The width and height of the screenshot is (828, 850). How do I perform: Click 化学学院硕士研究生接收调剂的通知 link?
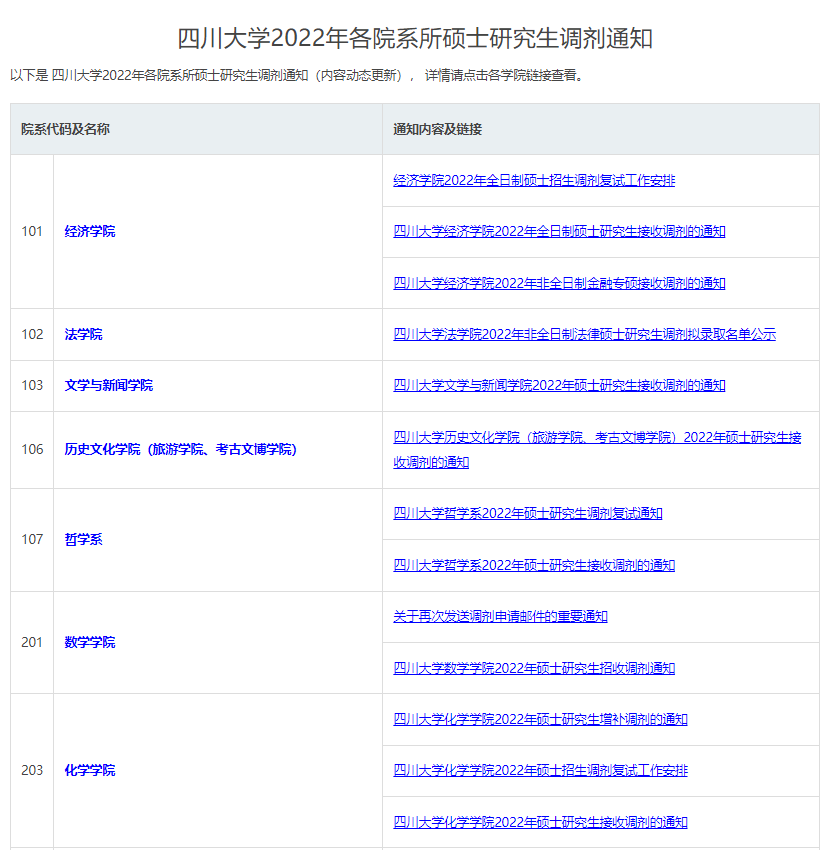click(540, 822)
